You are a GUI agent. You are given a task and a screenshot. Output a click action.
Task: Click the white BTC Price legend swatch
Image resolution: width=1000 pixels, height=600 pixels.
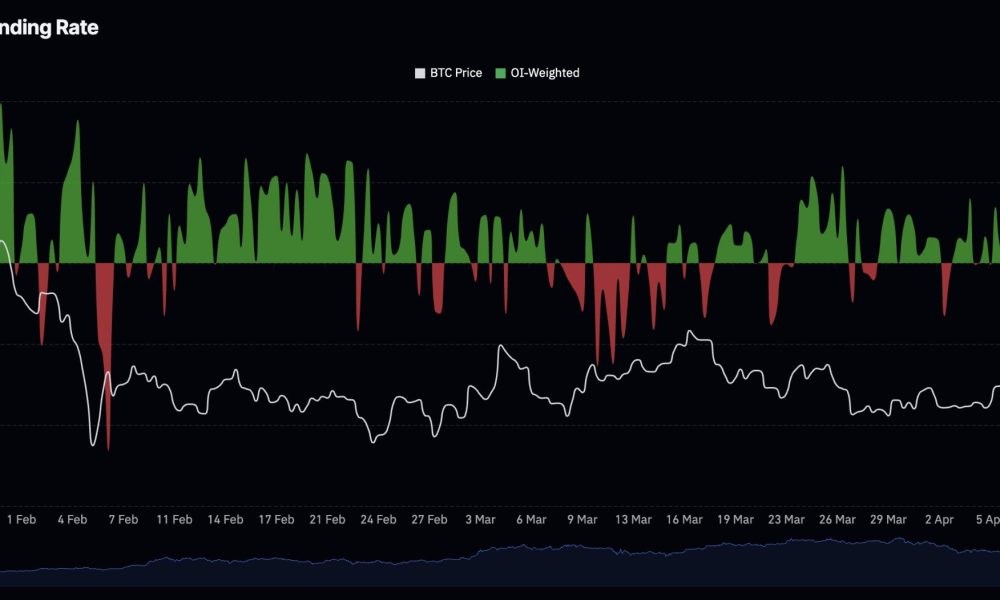(x=418, y=72)
